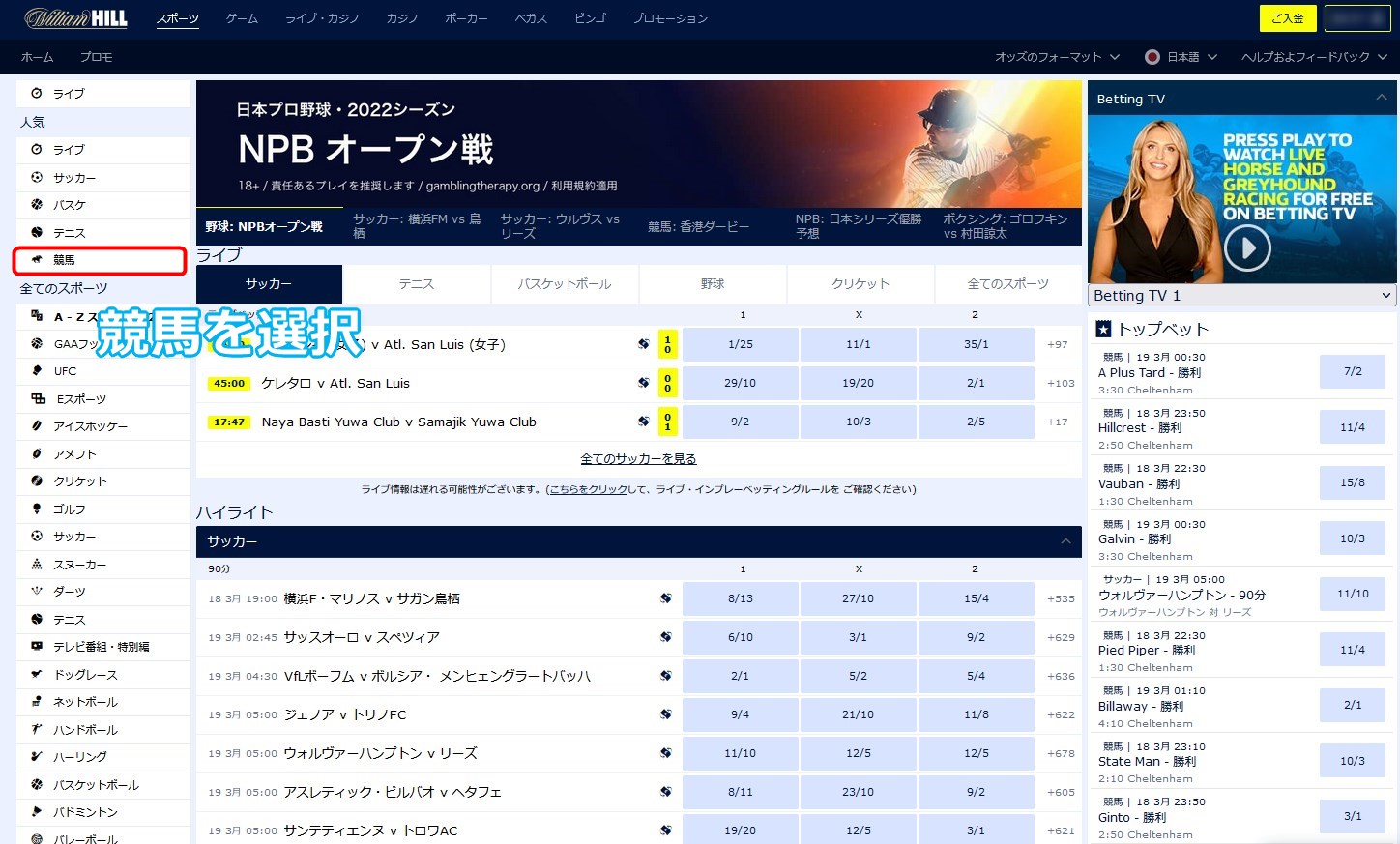Click the tennis ball icon under 人気
This screenshot has height=844, width=1400.
37,232
